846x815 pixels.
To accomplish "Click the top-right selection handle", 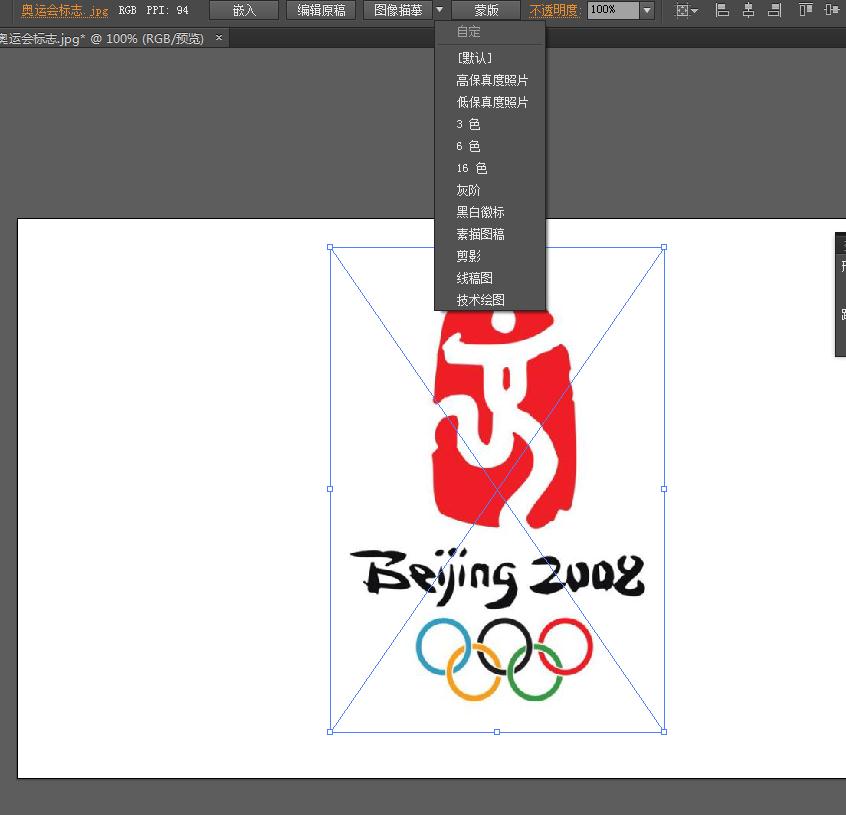I will pos(664,247).
